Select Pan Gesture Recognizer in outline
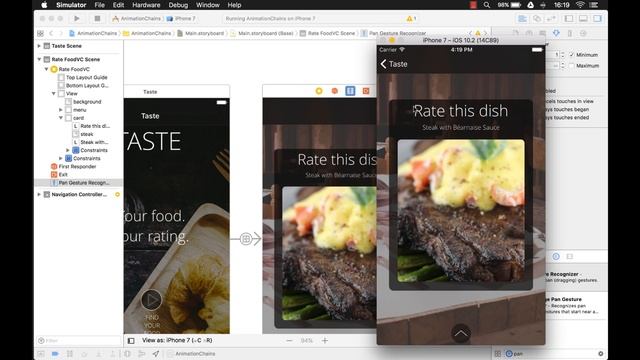This screenshot has width=640, height=360. point(79,182)
